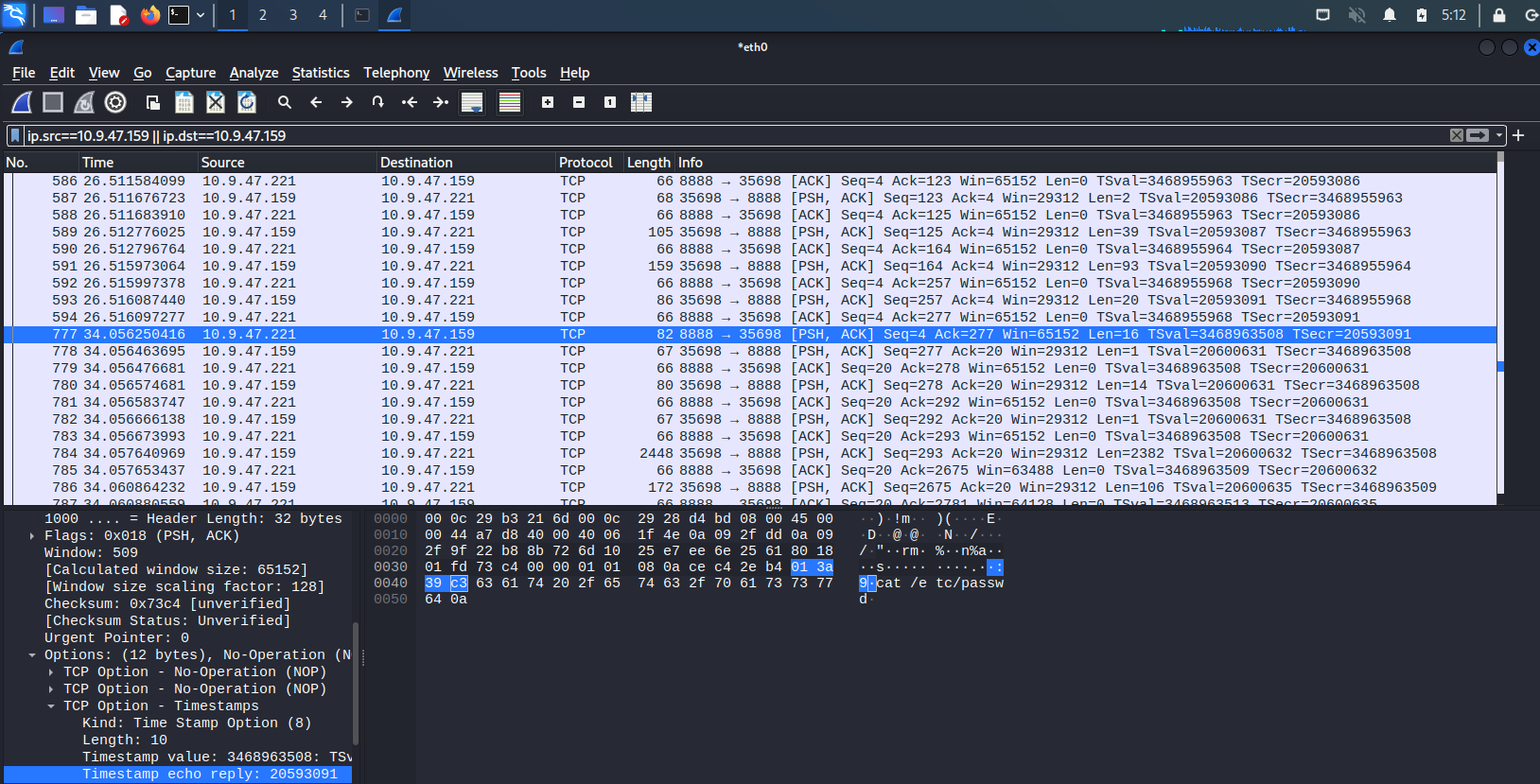Viewport: 1540px width, 784px height.
Task: Open the Kali applications menu
Action: pos(14,15)
